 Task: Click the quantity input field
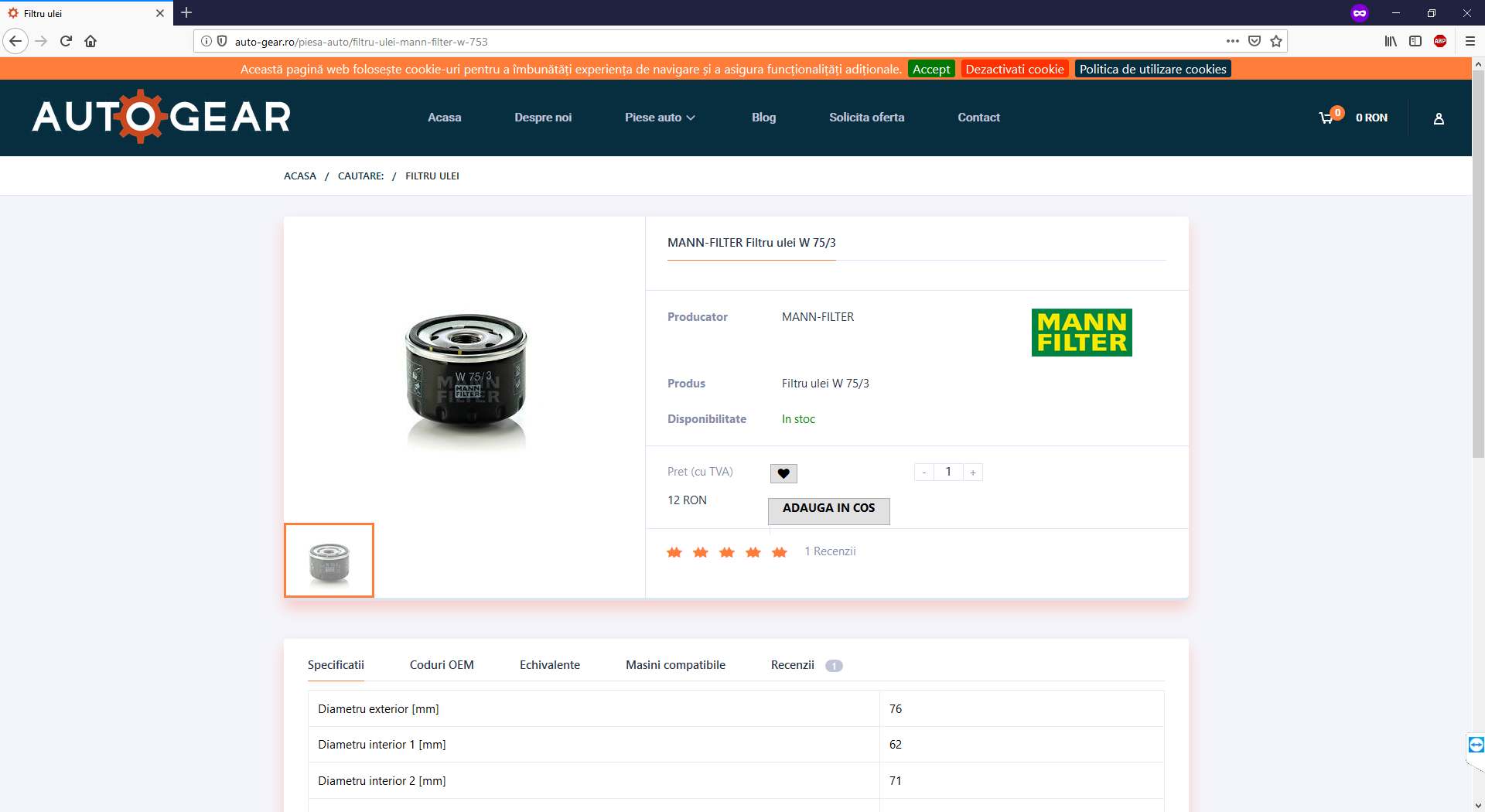pos(948,472)
